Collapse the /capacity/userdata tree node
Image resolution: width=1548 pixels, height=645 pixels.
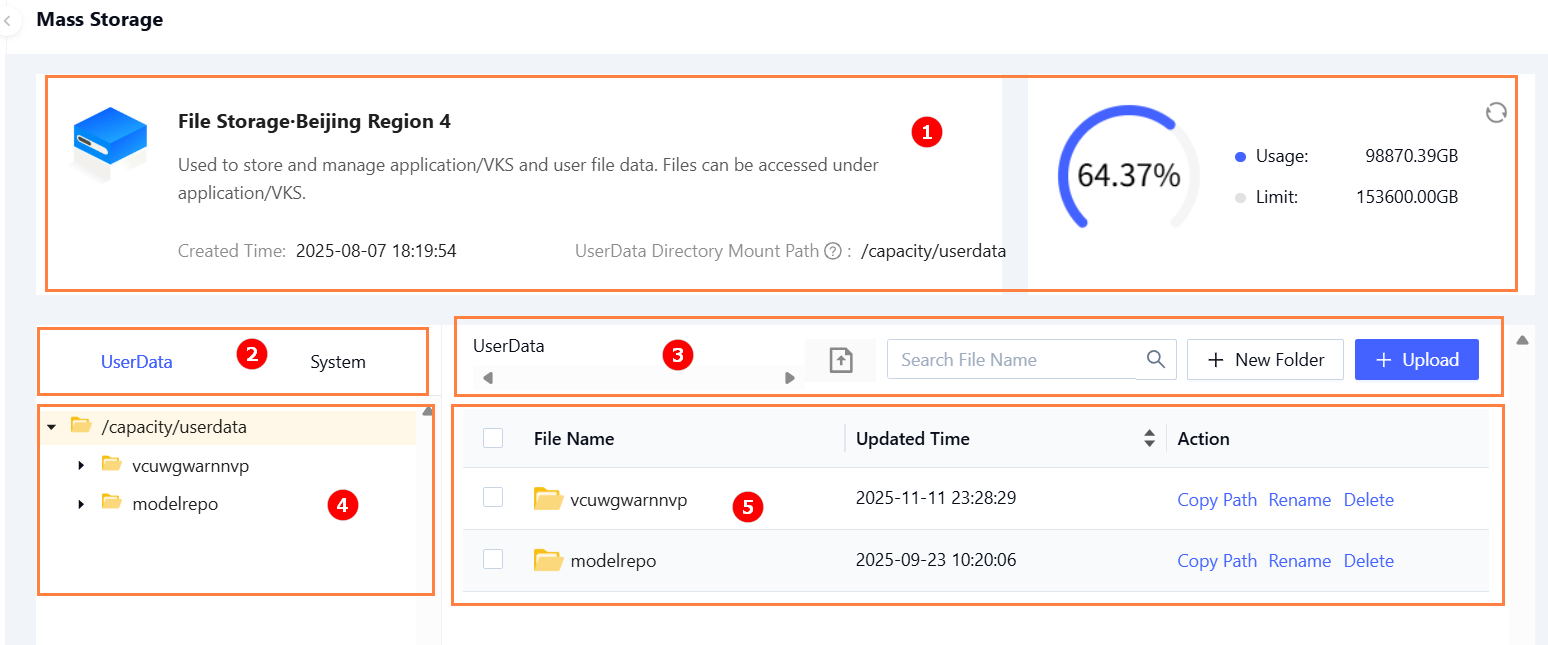tap(51, 427)
